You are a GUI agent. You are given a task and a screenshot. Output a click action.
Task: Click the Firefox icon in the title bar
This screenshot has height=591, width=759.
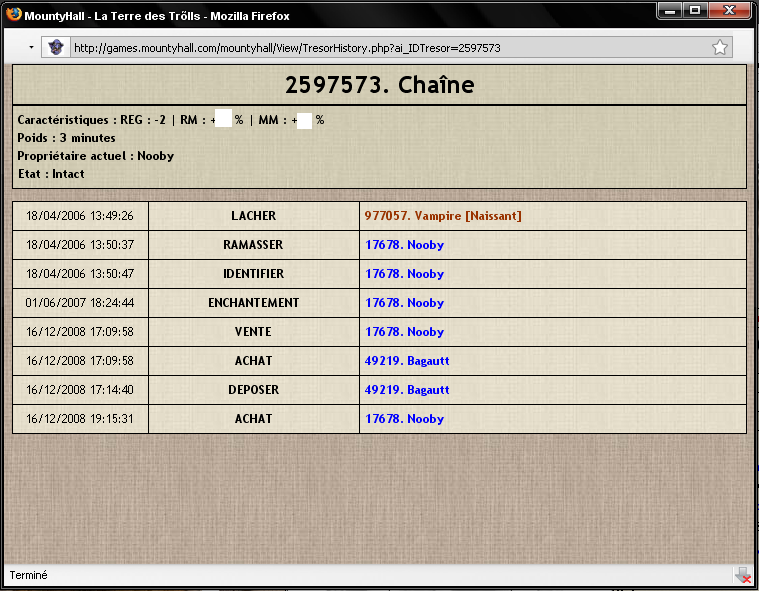tap(13, 15)
